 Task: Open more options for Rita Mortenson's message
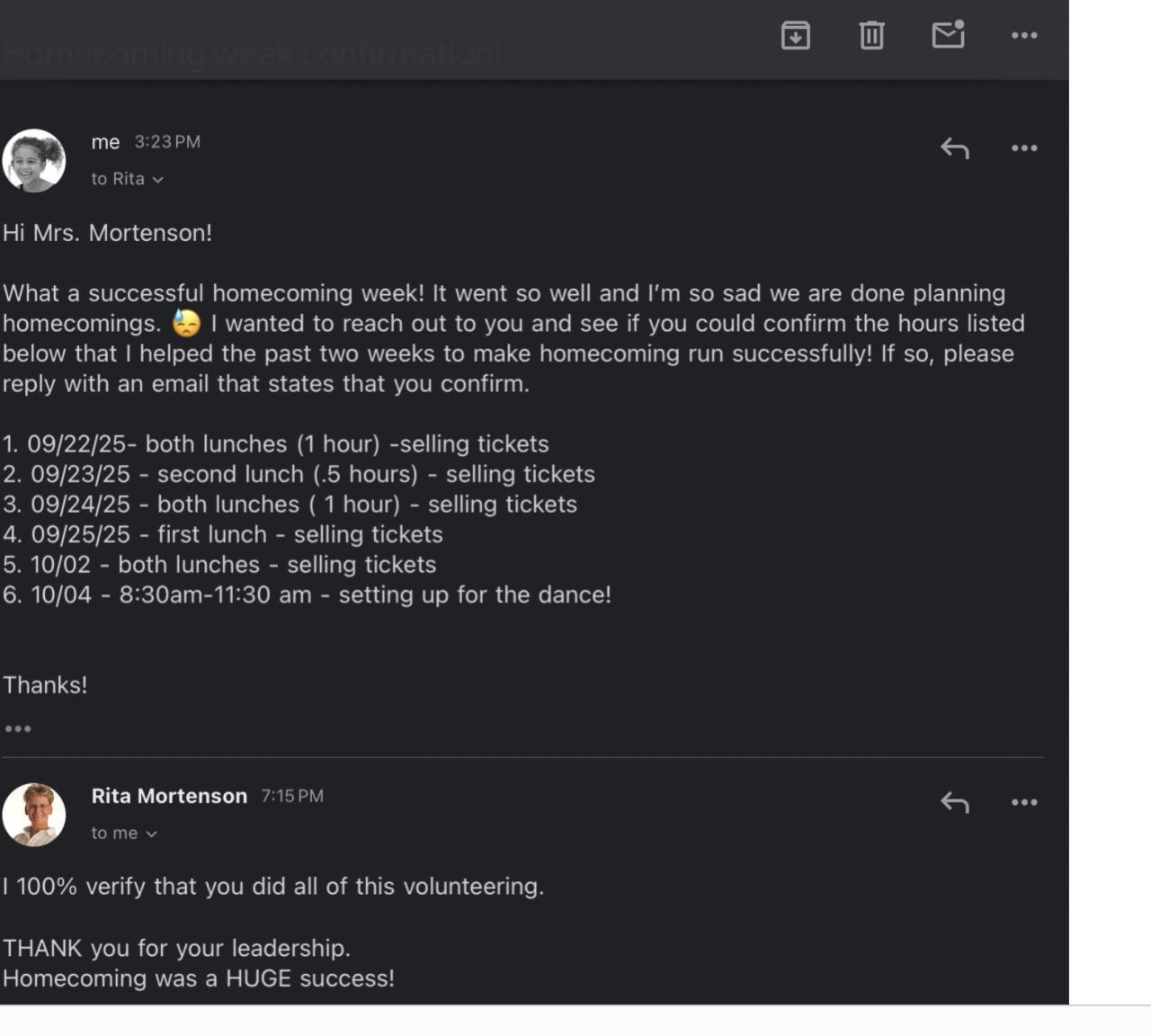coord(1024,802)
